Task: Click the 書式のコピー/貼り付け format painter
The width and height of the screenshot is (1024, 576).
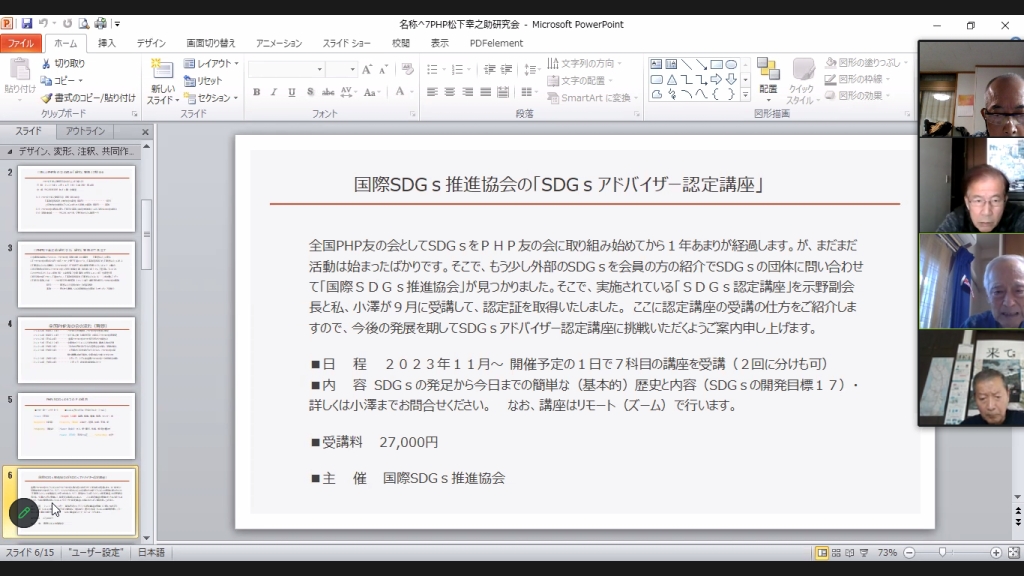Action: click(88, 98)
